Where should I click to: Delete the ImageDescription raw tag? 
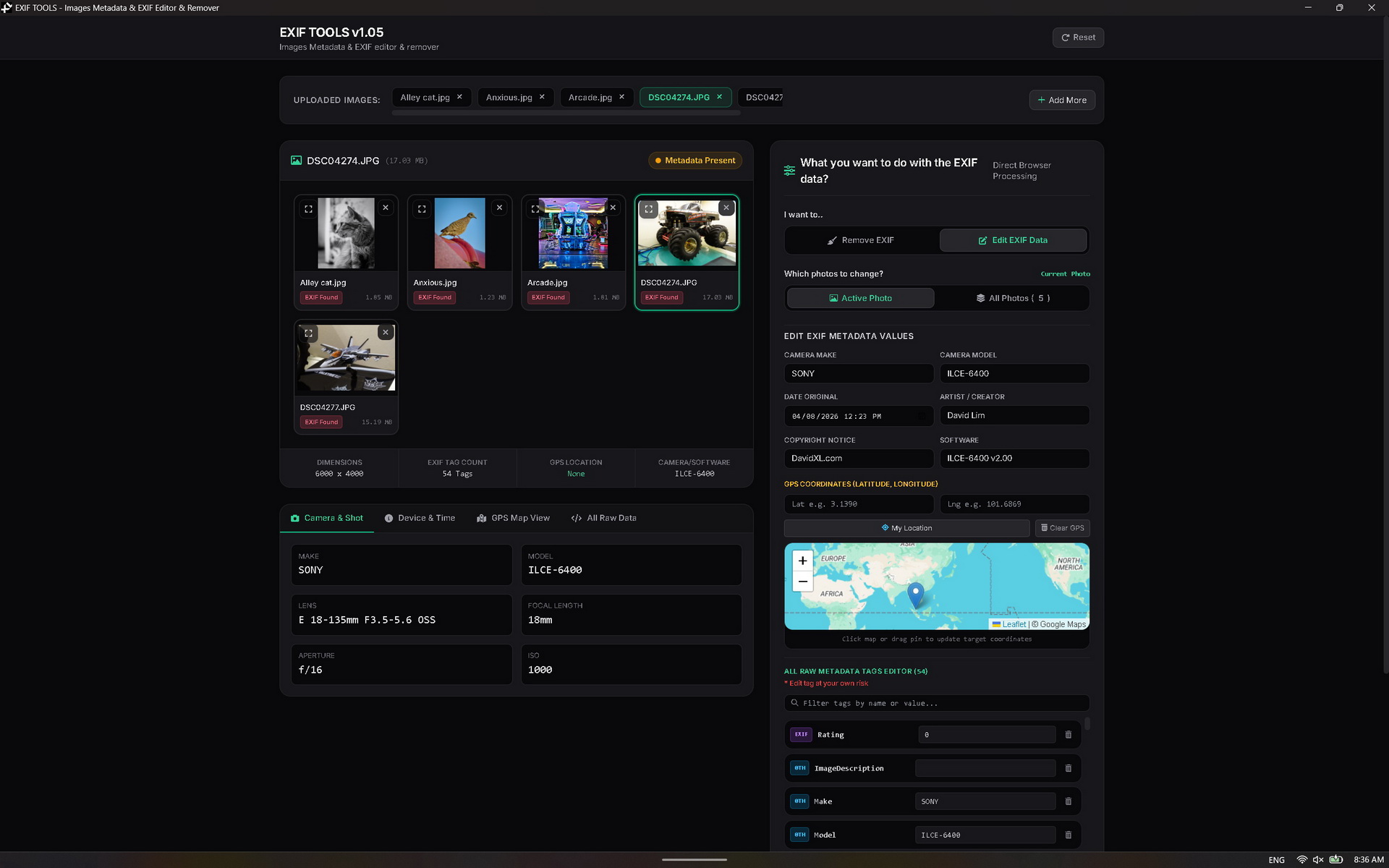point(1069,768)
